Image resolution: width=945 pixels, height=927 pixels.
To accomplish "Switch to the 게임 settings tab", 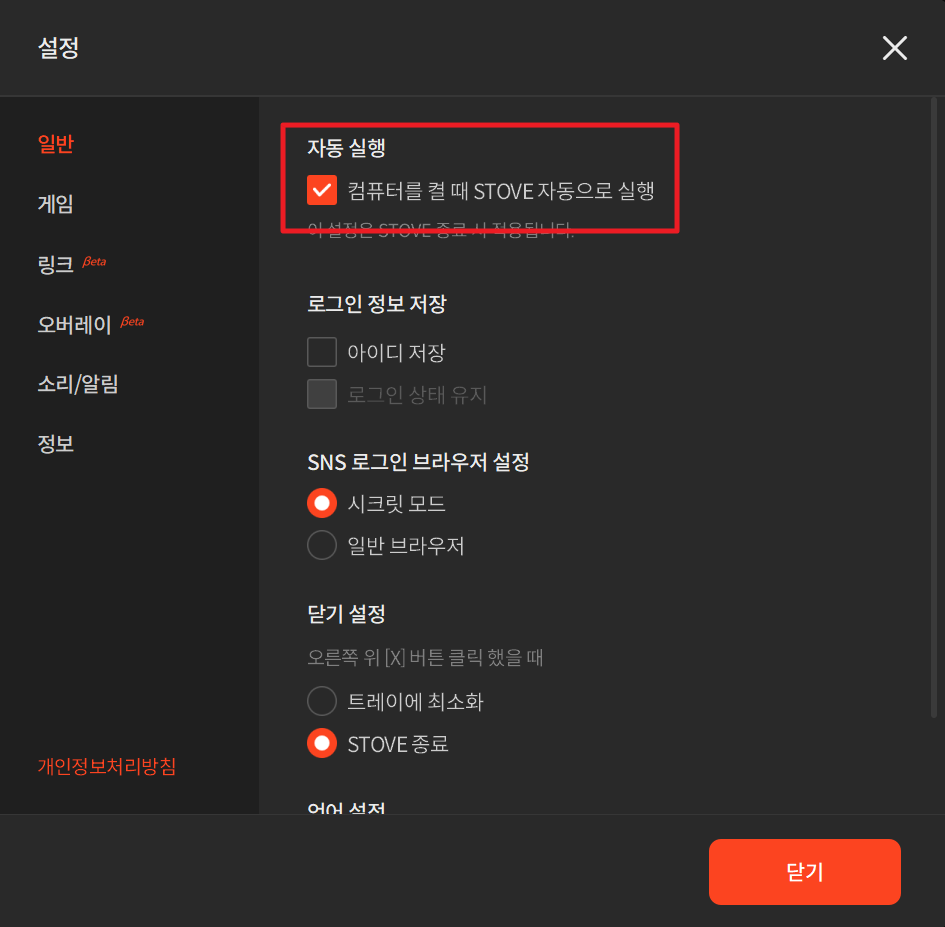I will click(55, 204).
